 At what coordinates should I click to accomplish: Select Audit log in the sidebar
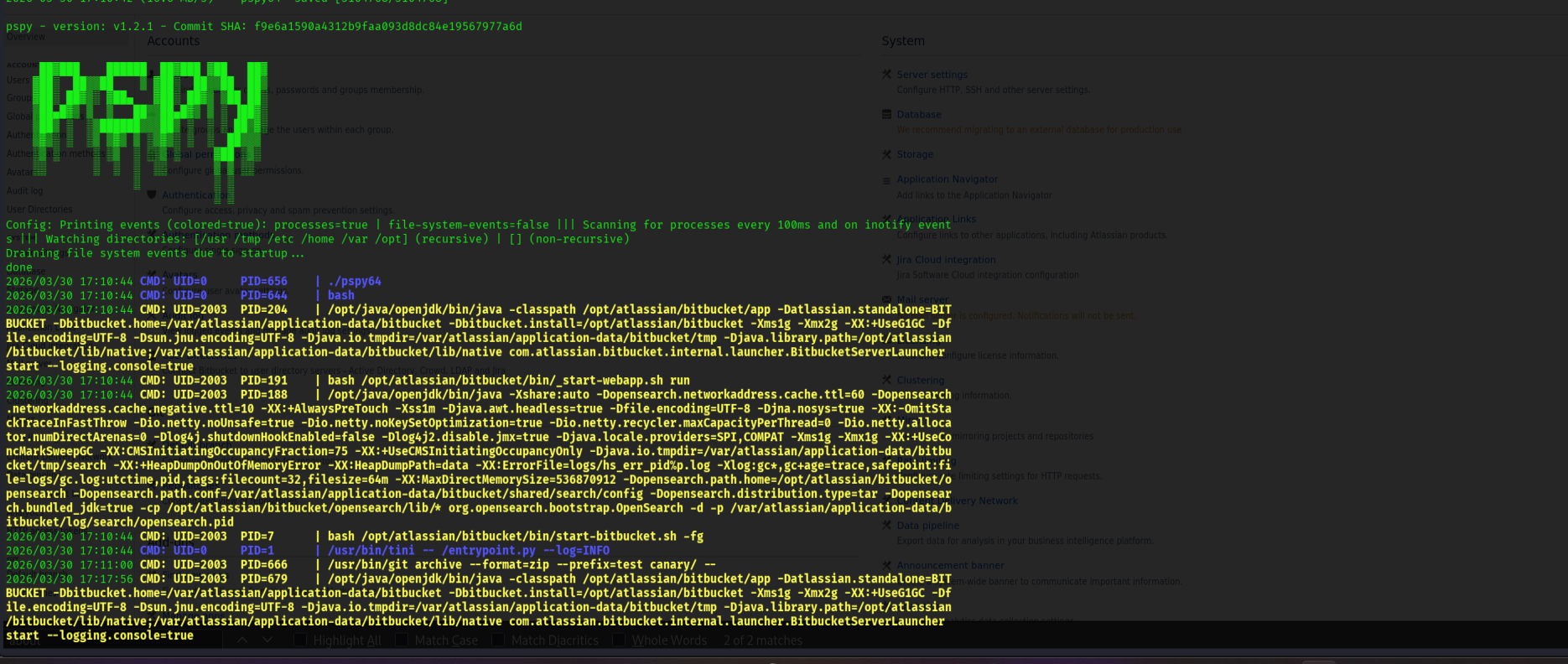pyautogui.click(x=24, y=191)
